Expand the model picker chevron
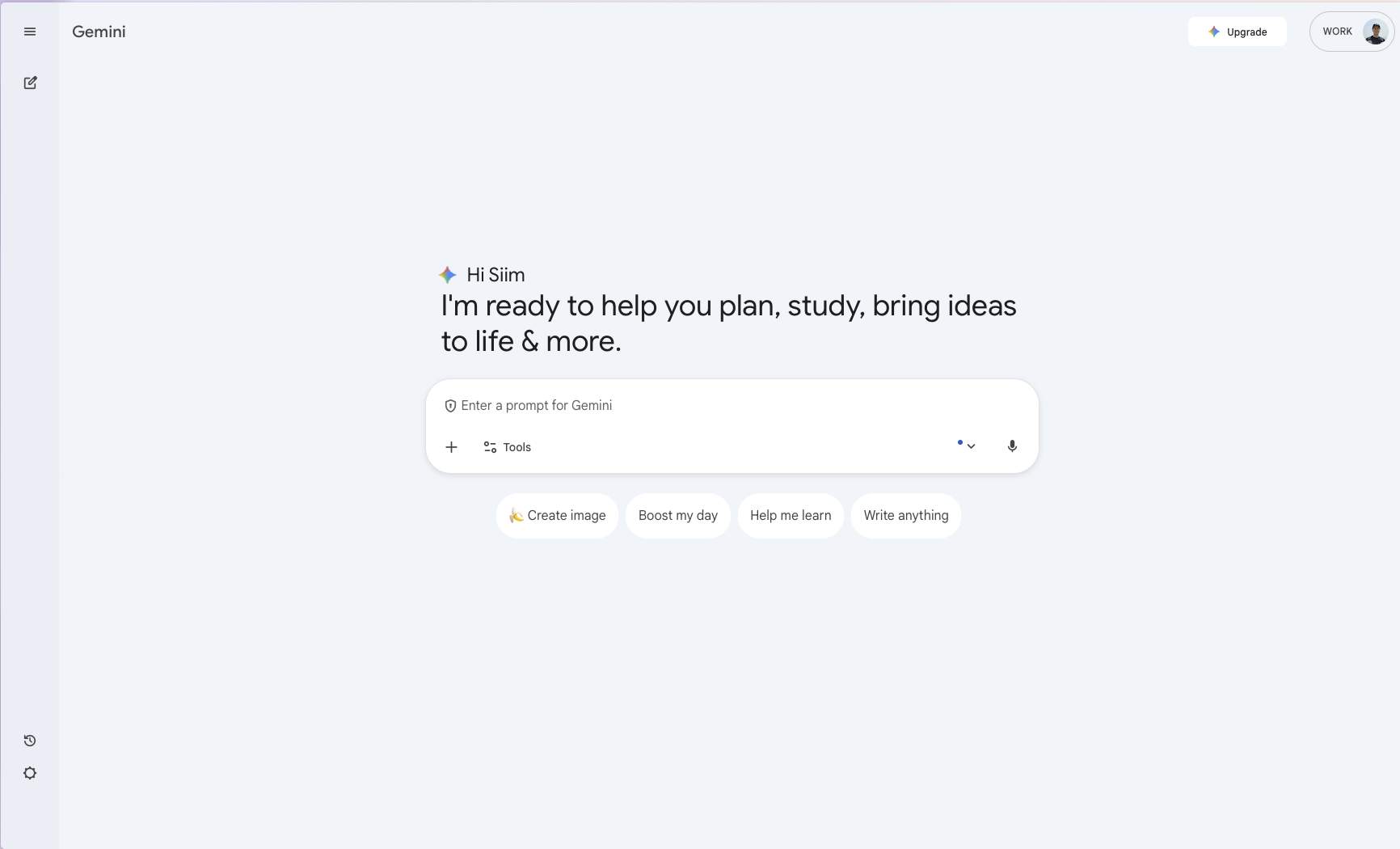 coord(970,446)
